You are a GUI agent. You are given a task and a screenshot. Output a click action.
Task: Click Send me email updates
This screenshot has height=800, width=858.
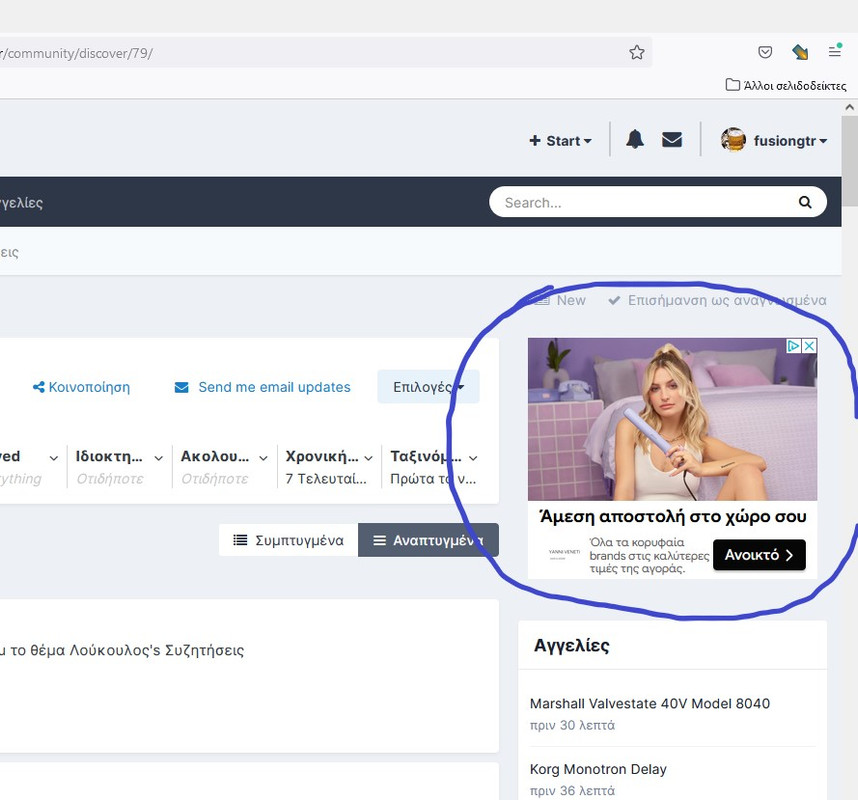coord(263,387)
